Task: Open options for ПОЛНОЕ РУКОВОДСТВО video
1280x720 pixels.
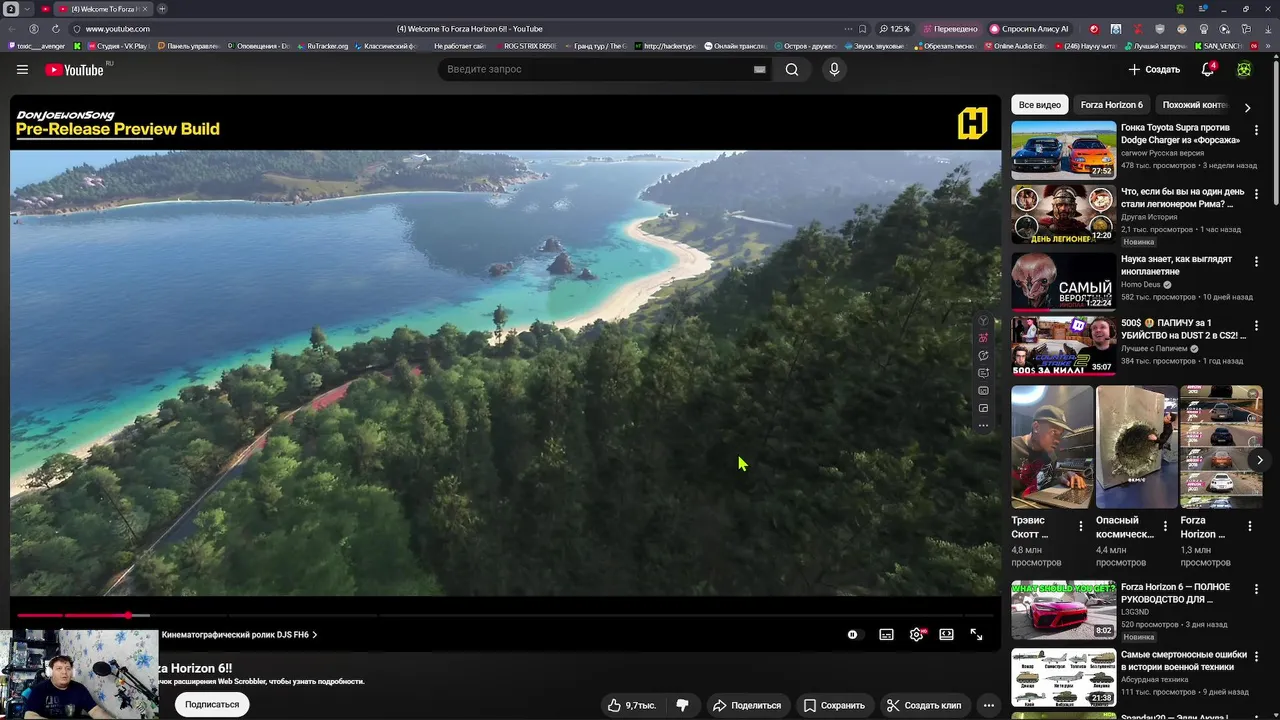Action: [x=1256, y=590]
